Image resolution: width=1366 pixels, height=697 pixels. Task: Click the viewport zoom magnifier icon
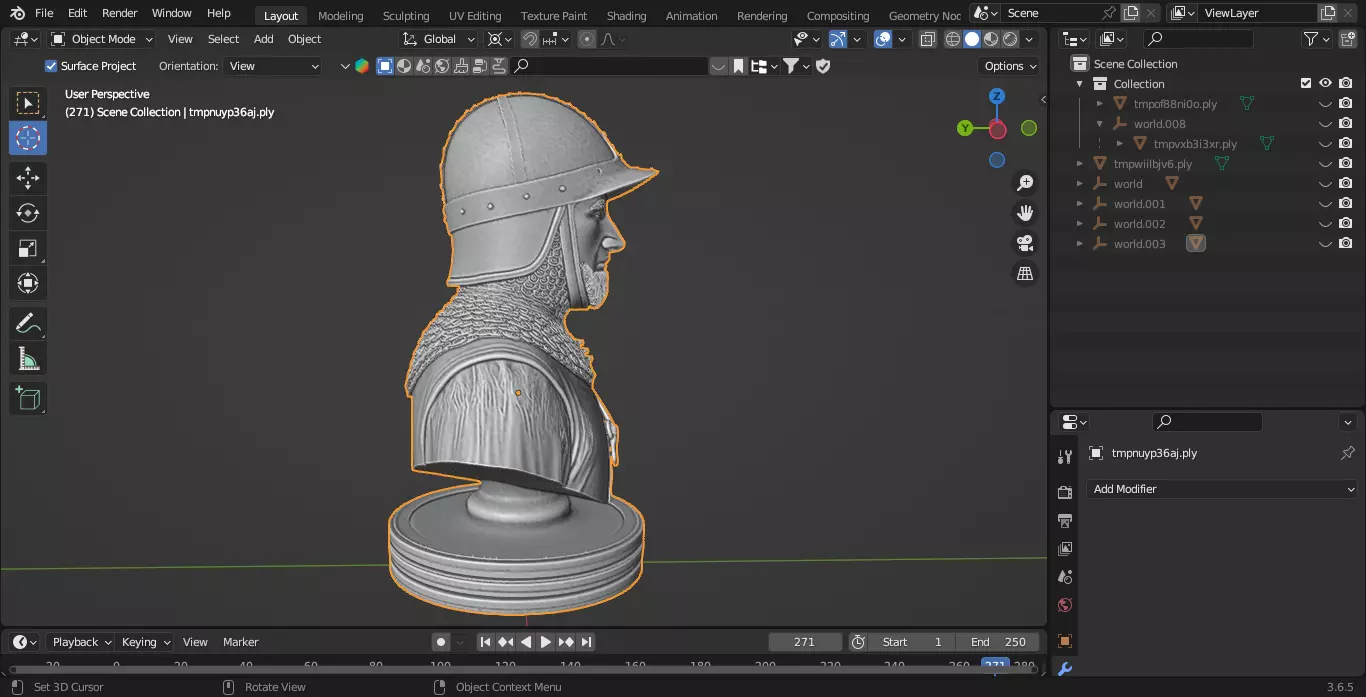coord(1025,183)
